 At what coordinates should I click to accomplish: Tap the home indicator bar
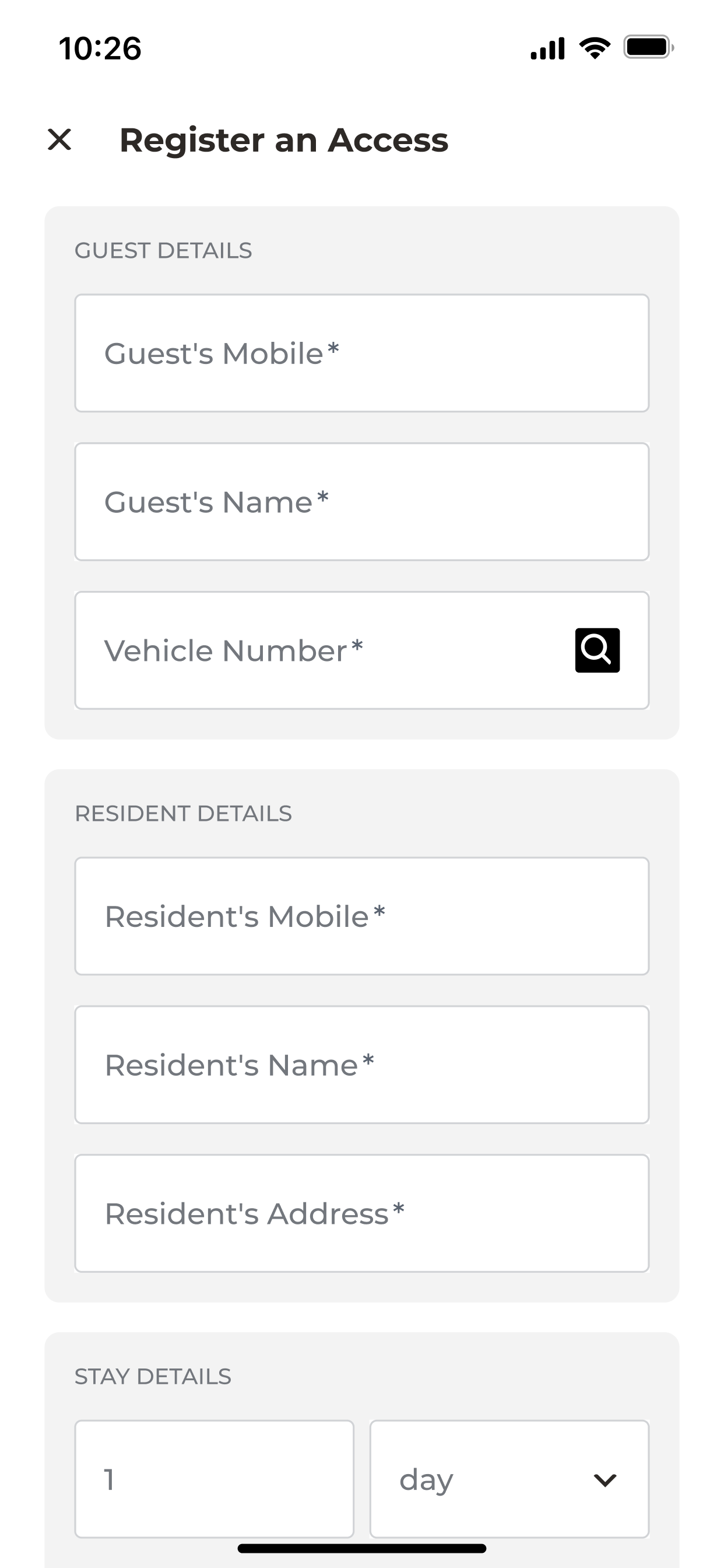point(362,1548)
